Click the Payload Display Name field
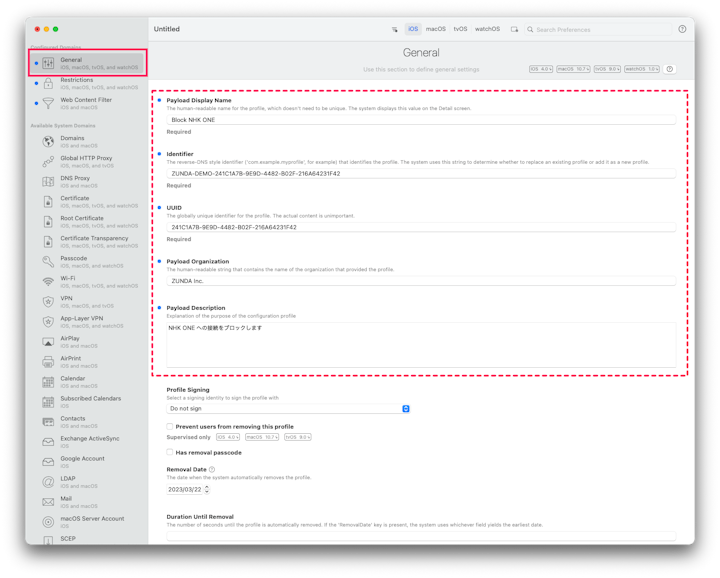Image resolution: width=720 pixels, height=578 pixels. [x=421, y=120]
